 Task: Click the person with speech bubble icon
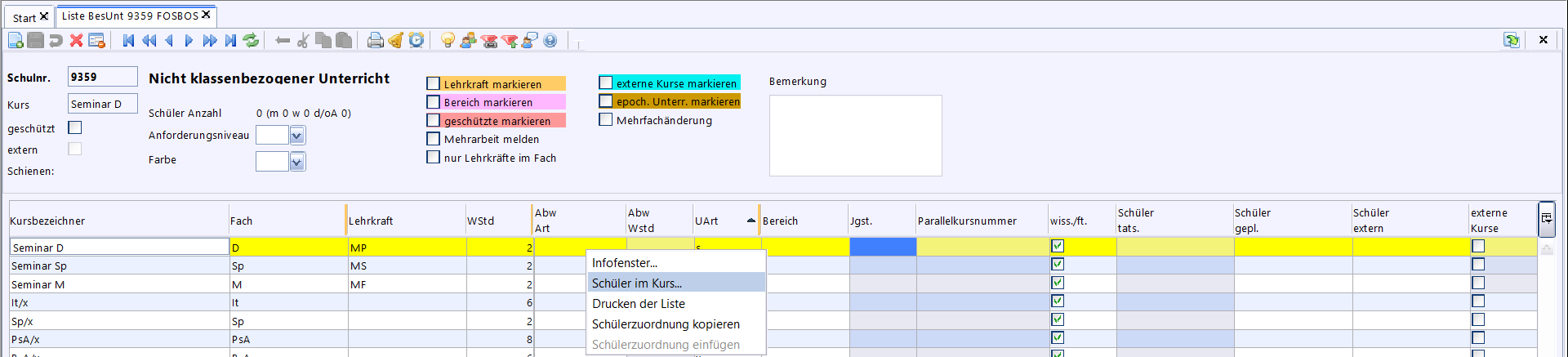click(530, 40)
